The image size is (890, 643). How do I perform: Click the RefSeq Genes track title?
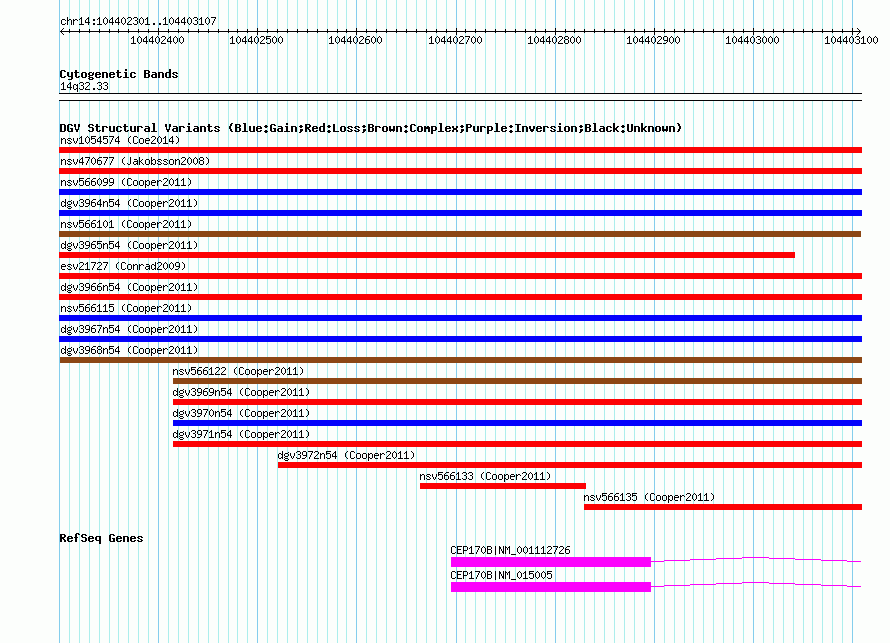(101, 538)
